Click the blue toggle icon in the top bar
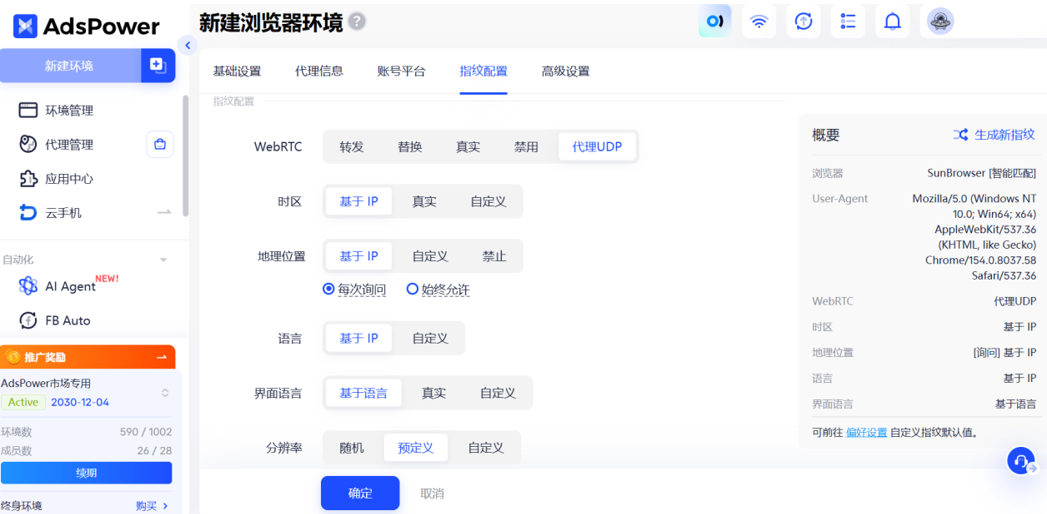 tap(714, 21)
